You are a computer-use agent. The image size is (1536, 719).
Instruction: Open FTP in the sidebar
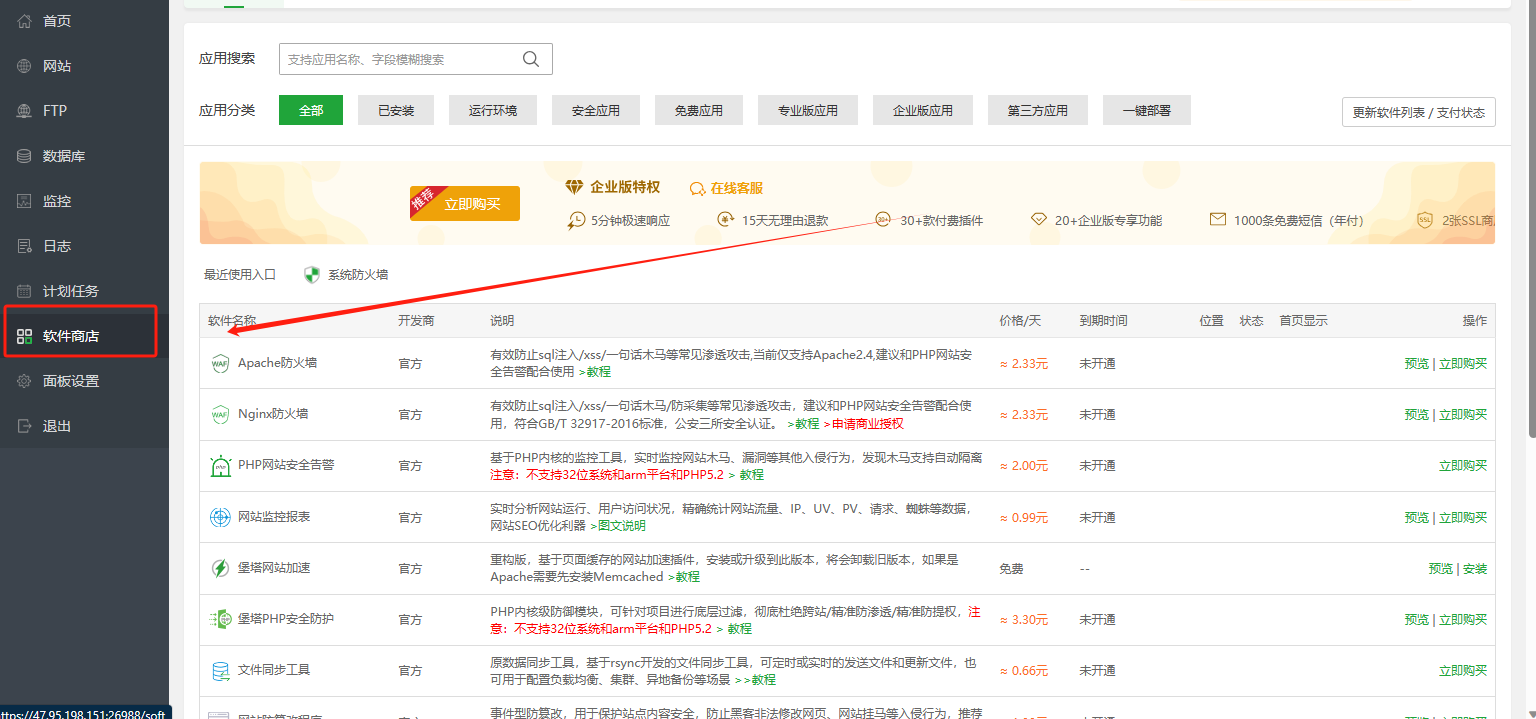click(84, 111)
